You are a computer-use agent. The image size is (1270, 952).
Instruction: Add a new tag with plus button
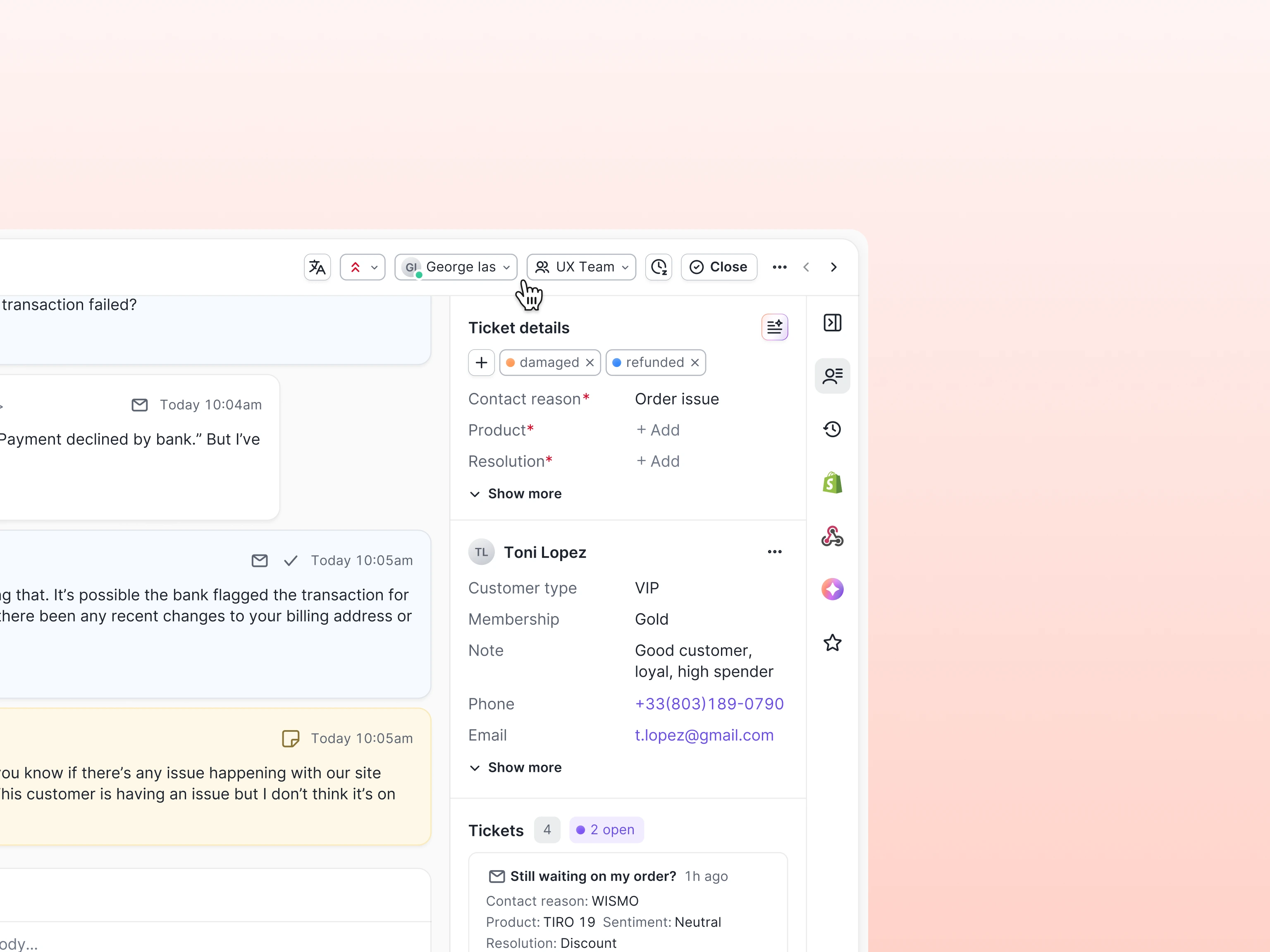coord(481,363)
